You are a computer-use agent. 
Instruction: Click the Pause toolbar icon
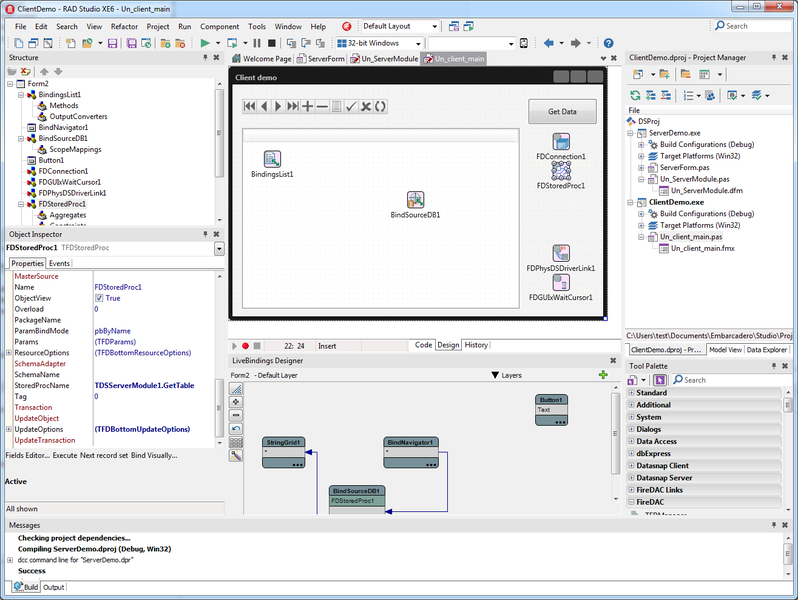coord(257,43)
